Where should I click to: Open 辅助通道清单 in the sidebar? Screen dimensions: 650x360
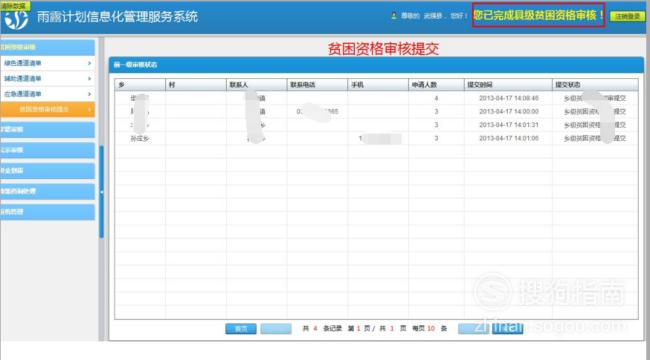click(23, 78)
